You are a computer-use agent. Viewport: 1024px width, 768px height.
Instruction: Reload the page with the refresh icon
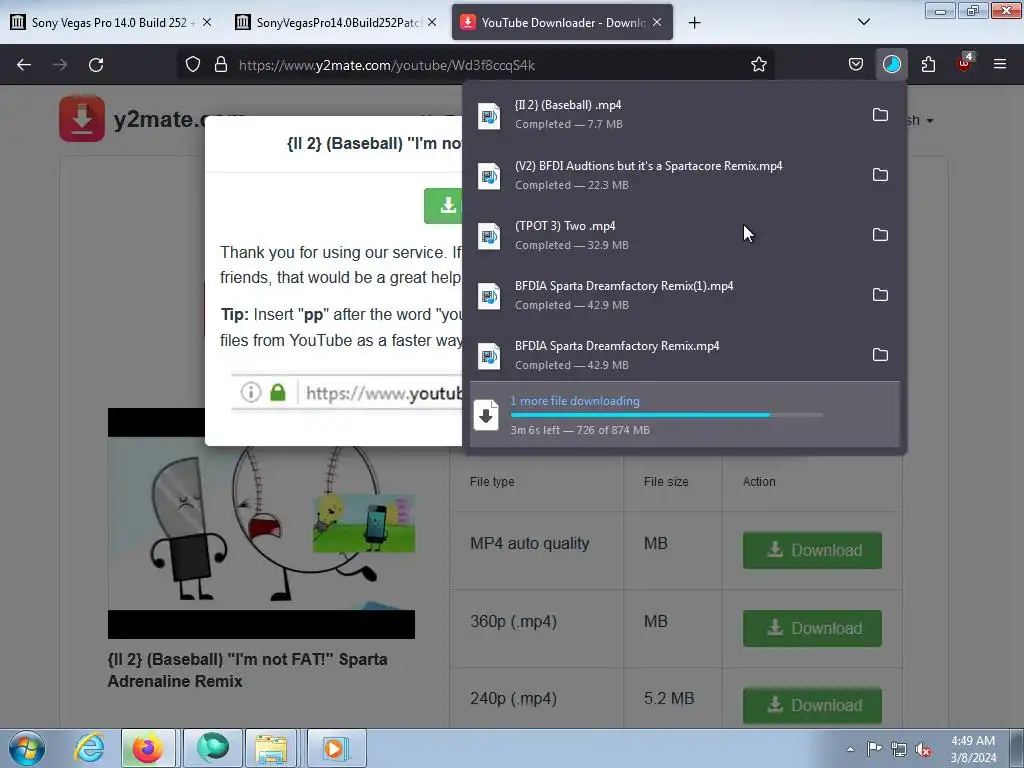pos(96,65)
